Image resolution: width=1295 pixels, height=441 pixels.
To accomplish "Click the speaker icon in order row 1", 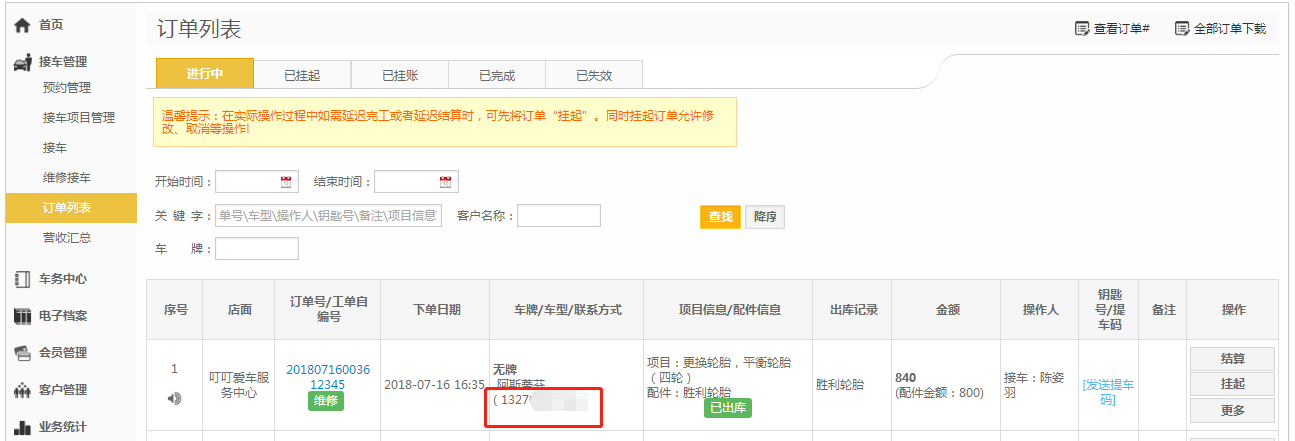I will click(175, 398).
